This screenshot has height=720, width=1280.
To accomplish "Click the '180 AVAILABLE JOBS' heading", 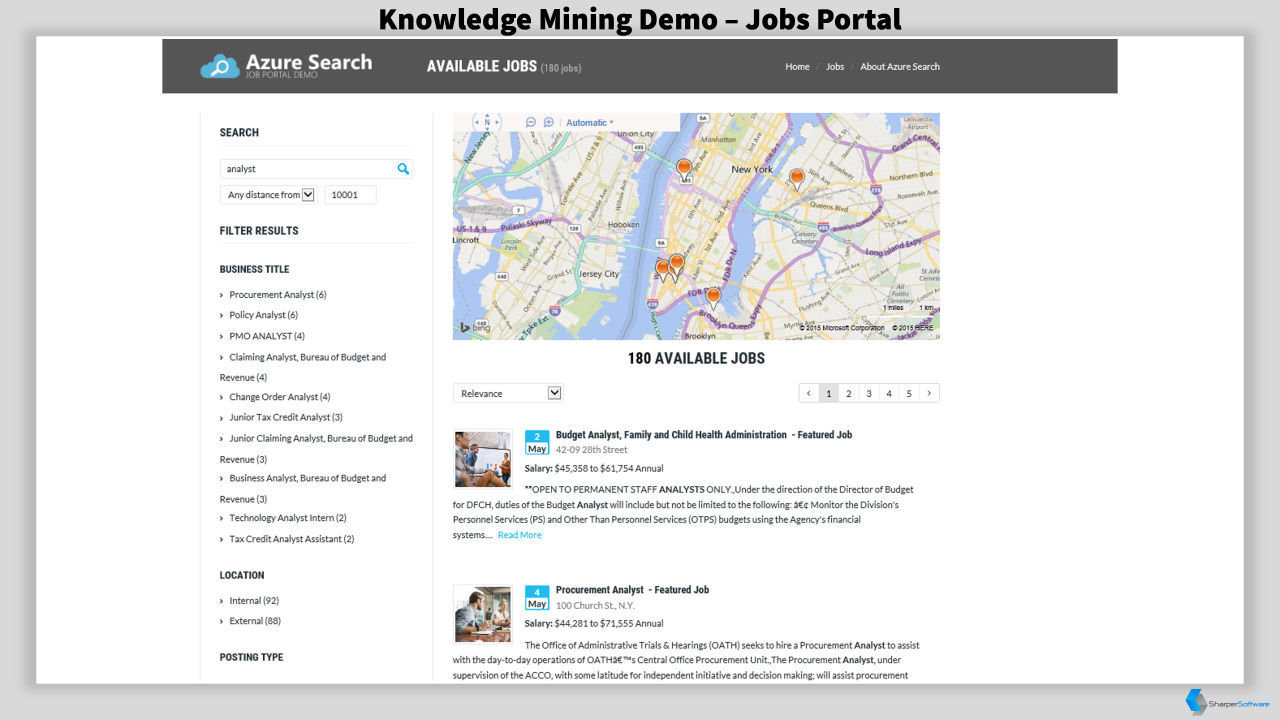I will click(696, 358).
